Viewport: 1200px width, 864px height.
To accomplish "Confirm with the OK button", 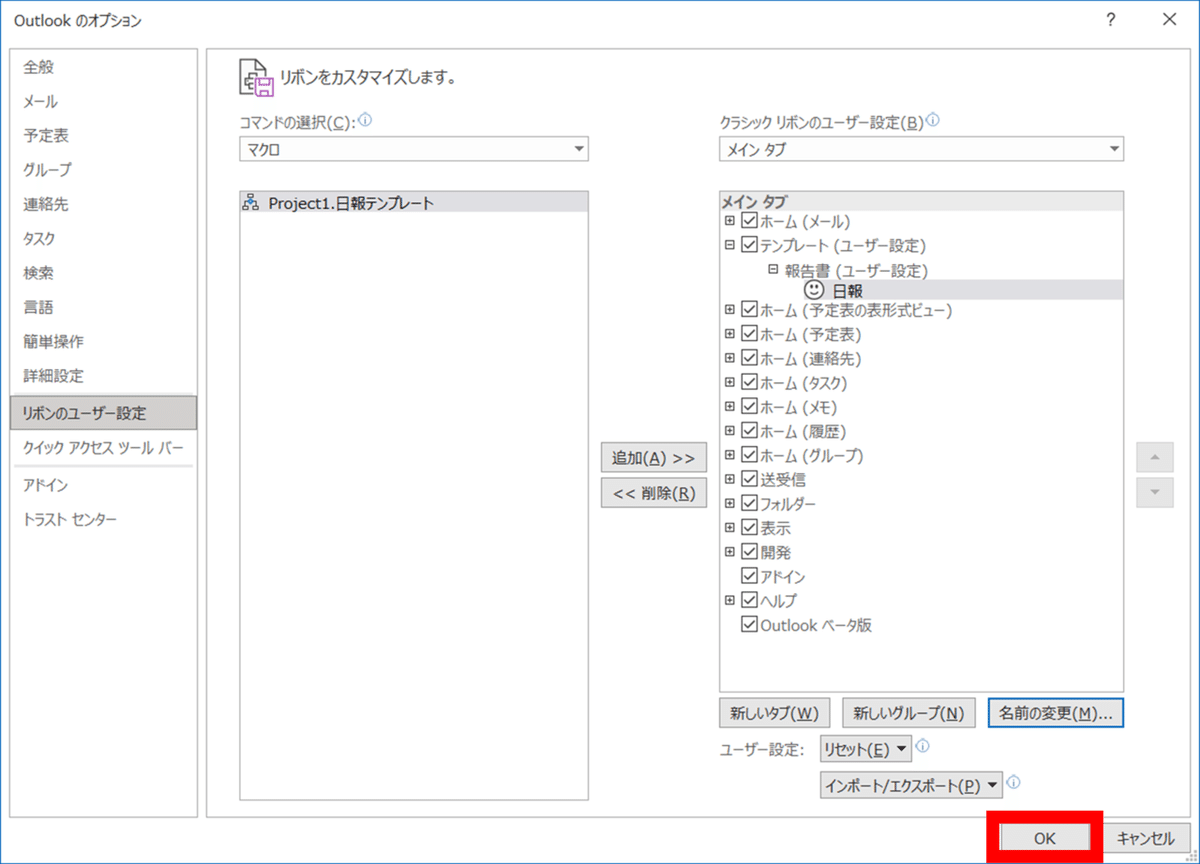I will 1045,839.
